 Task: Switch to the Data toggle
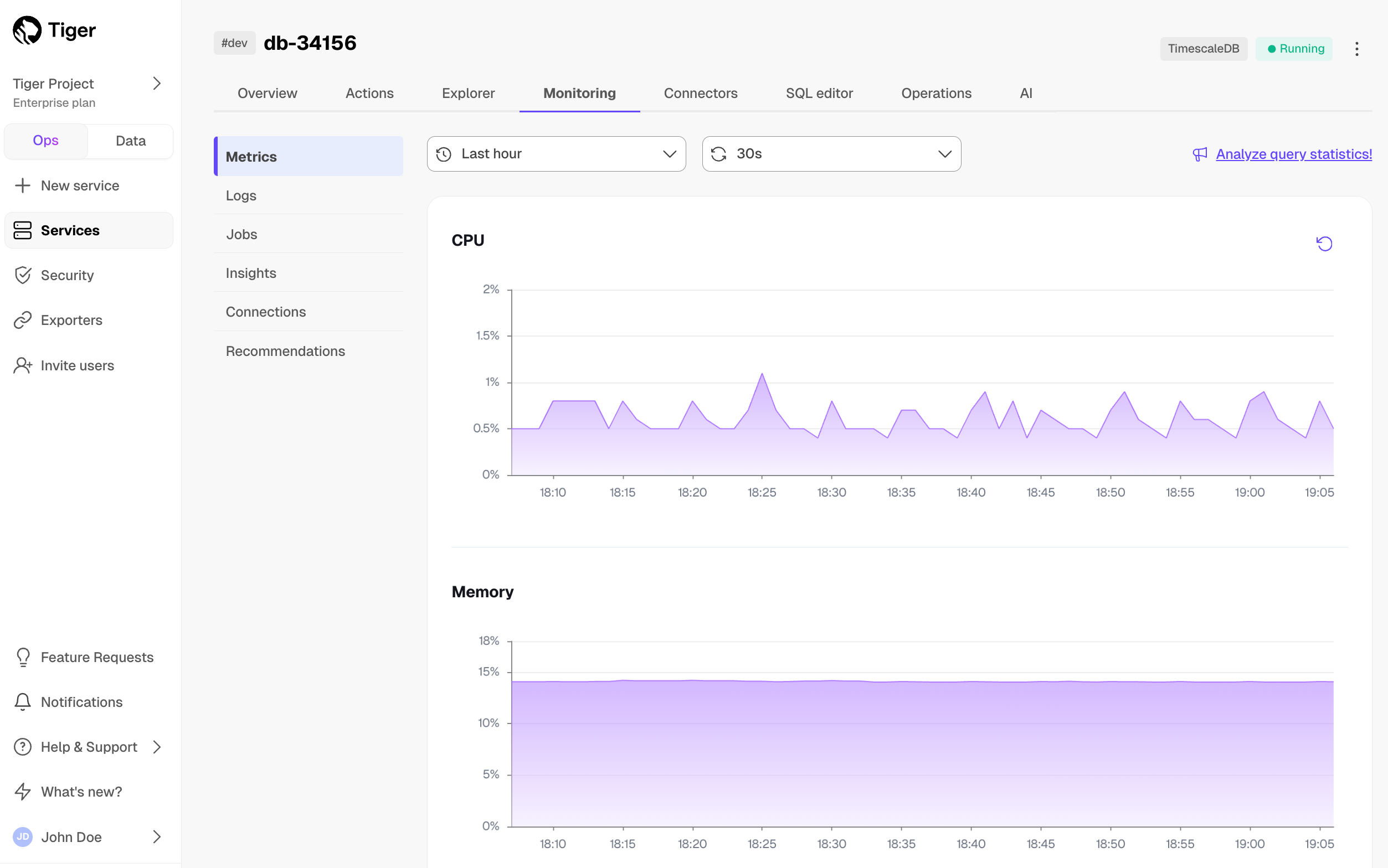click(130, 141)
